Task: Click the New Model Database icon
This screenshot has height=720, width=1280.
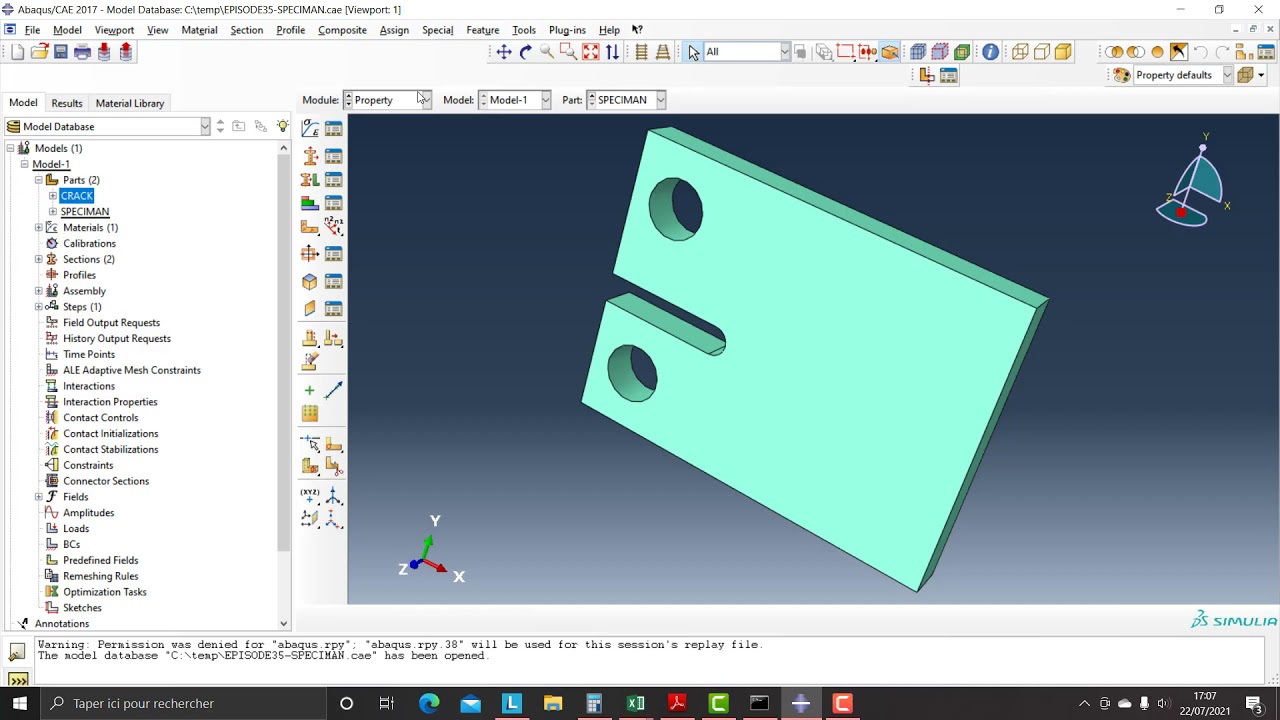Action: [x=18, y=52]
